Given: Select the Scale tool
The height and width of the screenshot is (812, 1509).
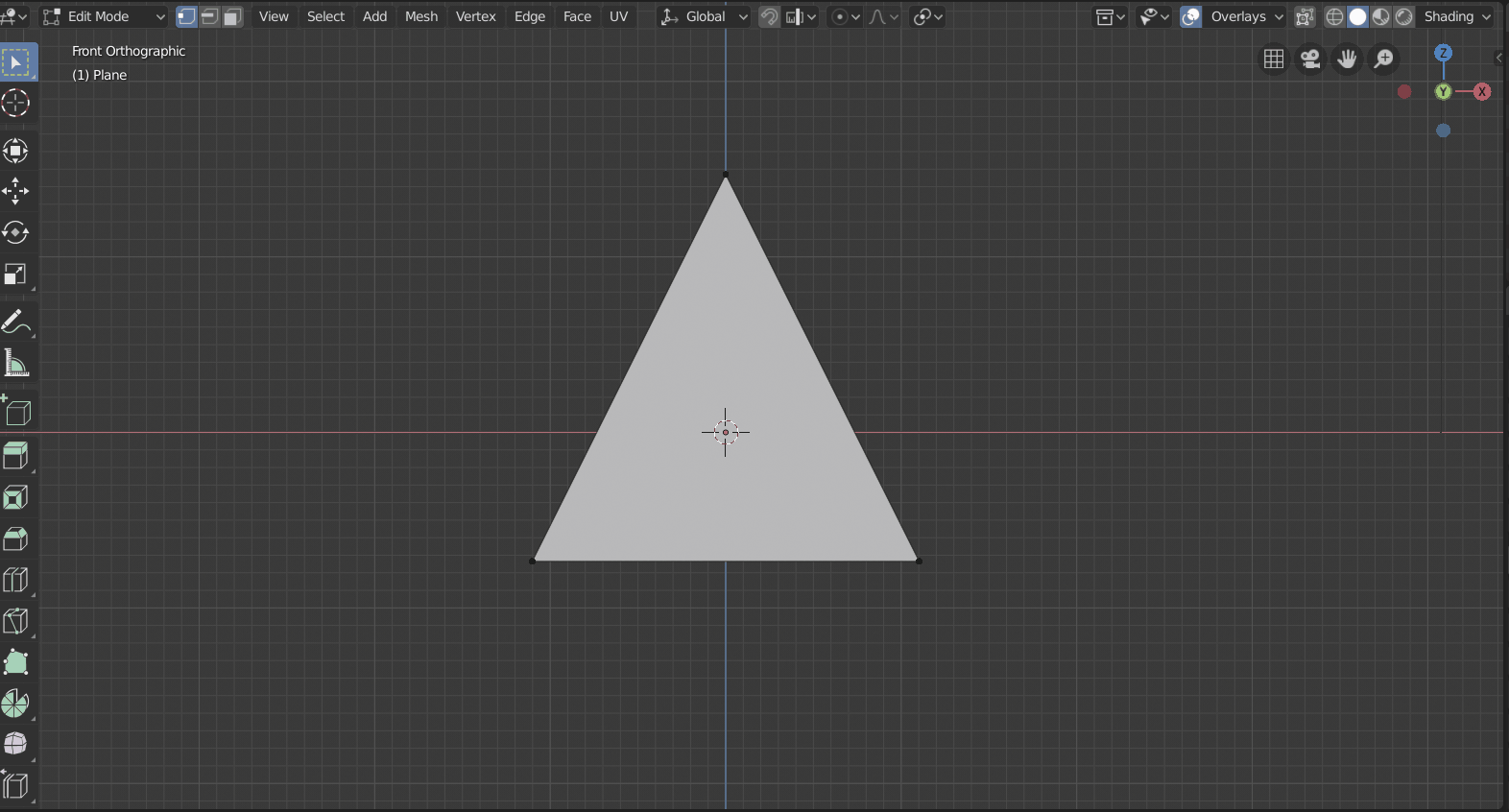Looking at the screenshot, I should pos(16,275).
